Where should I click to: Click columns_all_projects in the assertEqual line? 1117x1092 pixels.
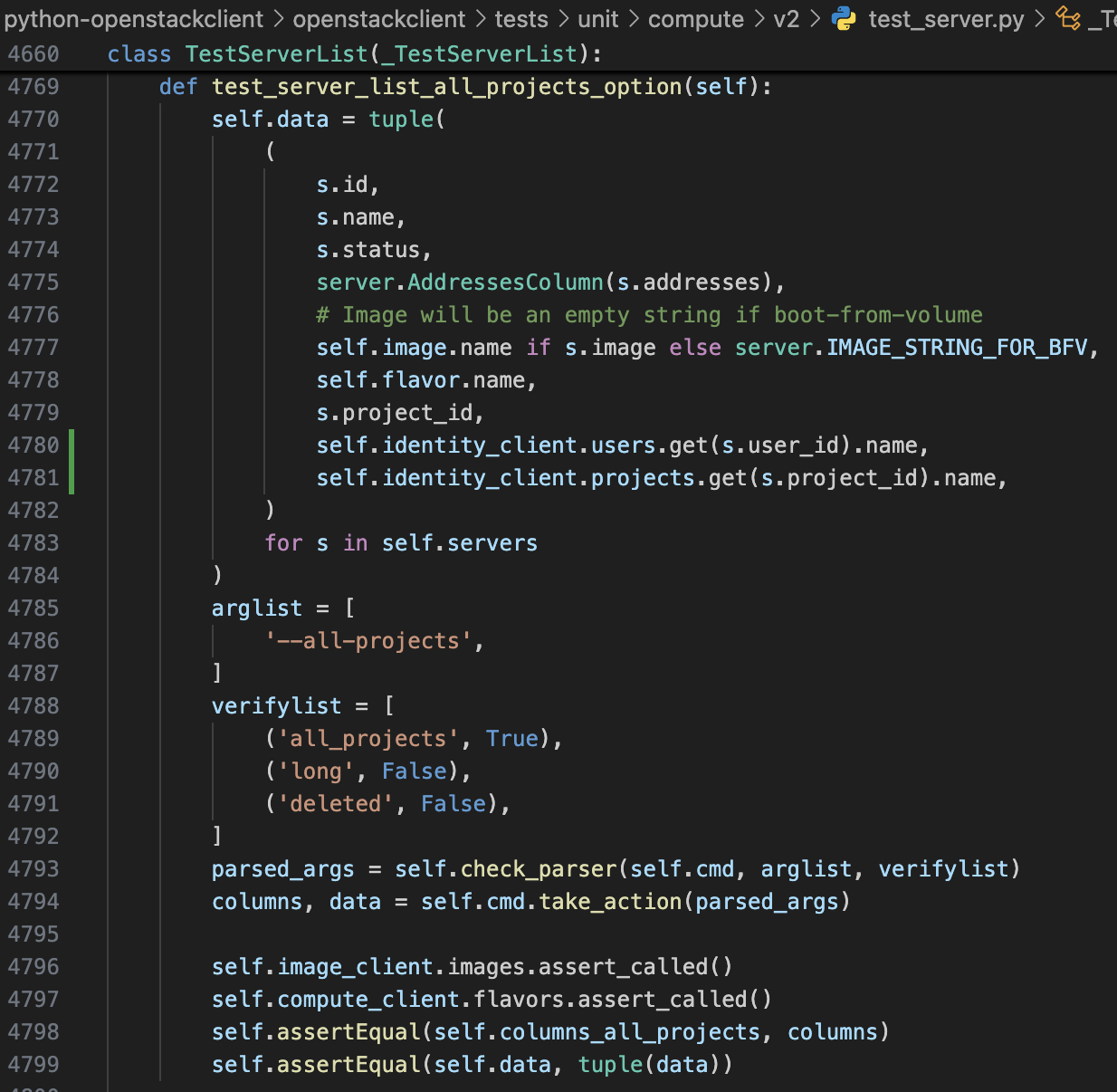(630, 1032)
